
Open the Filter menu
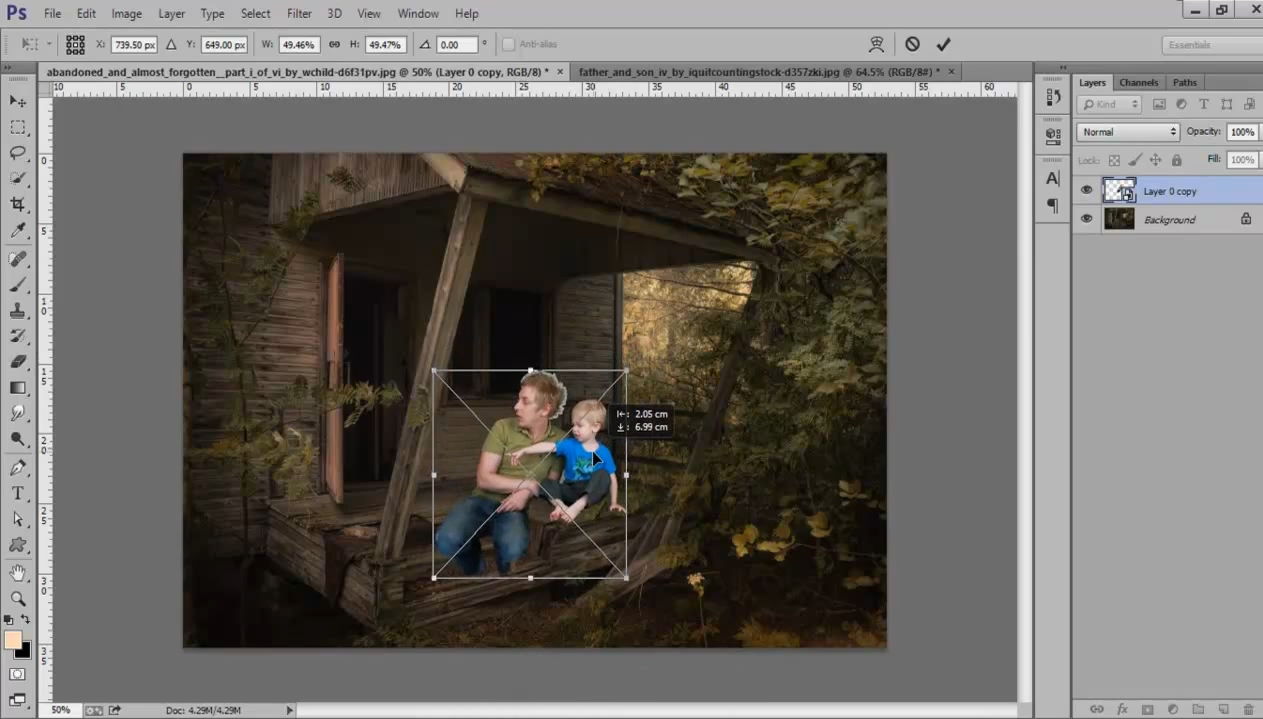[299, 13]
